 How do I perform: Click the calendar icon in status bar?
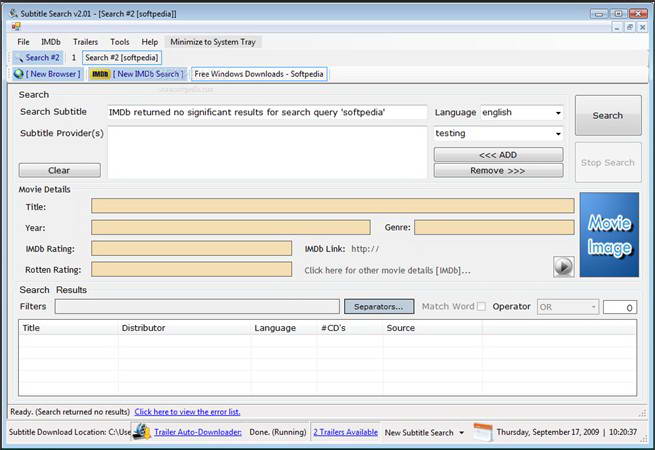click(x=482, y=432)
